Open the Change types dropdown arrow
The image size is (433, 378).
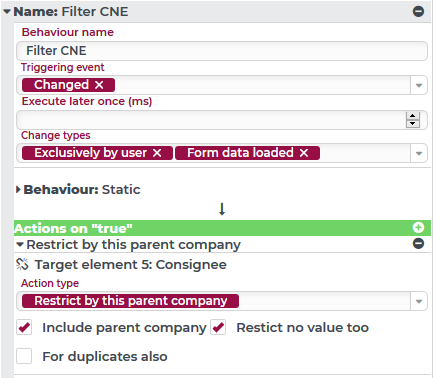point(419,153)
